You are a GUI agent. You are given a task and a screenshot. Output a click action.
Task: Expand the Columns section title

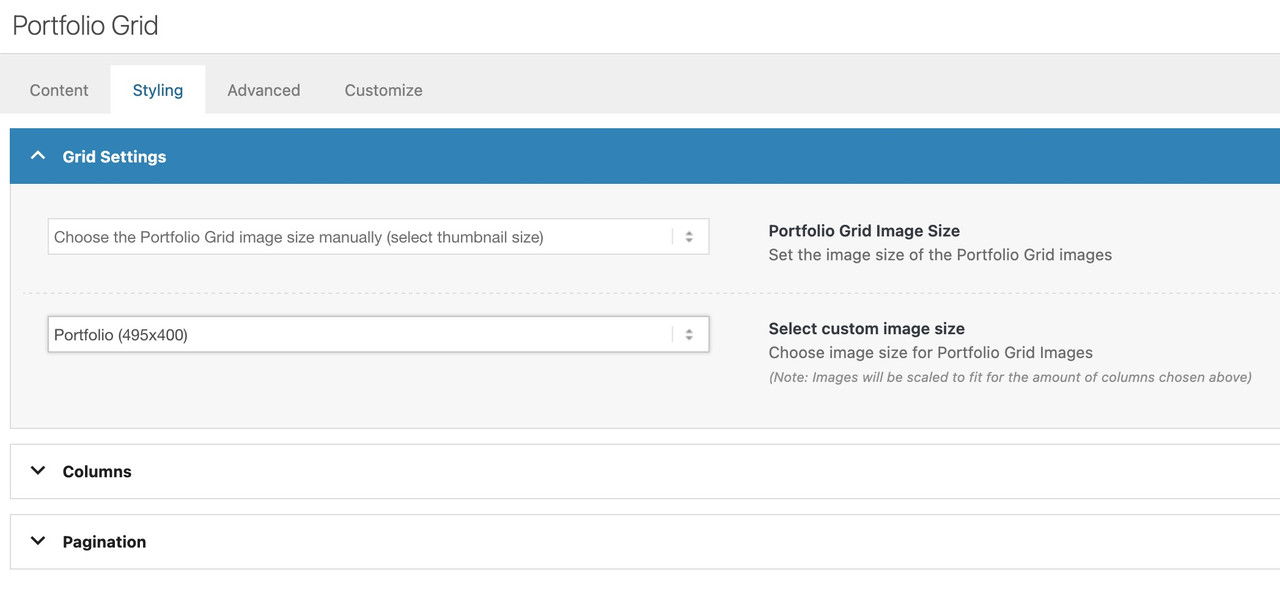pyautogui.click(x=97, y=472)
